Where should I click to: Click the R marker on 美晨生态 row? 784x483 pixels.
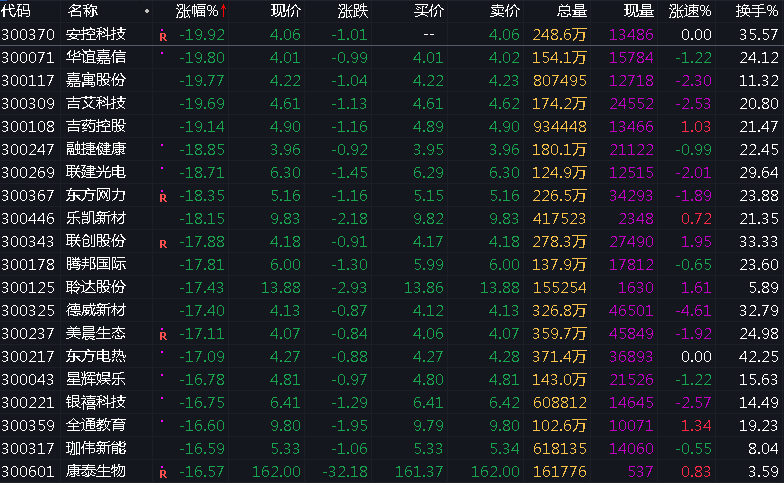(163, 335)
